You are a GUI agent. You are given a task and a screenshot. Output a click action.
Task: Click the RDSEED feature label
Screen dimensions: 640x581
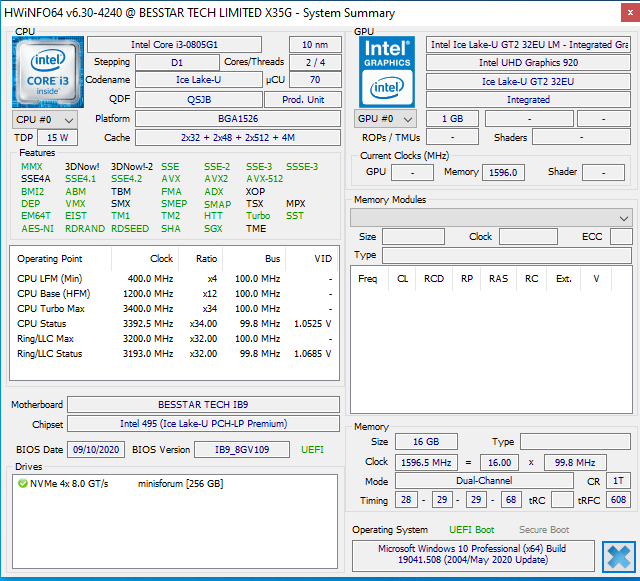(130, 229)
